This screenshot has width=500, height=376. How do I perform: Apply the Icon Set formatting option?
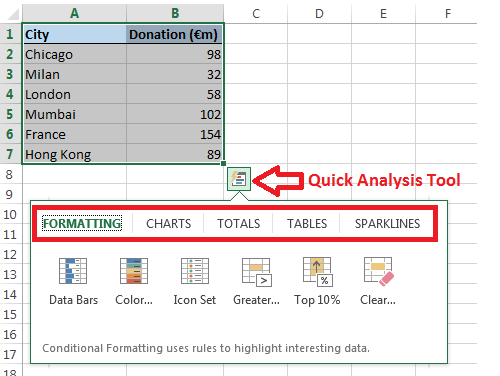coord(195,282)
